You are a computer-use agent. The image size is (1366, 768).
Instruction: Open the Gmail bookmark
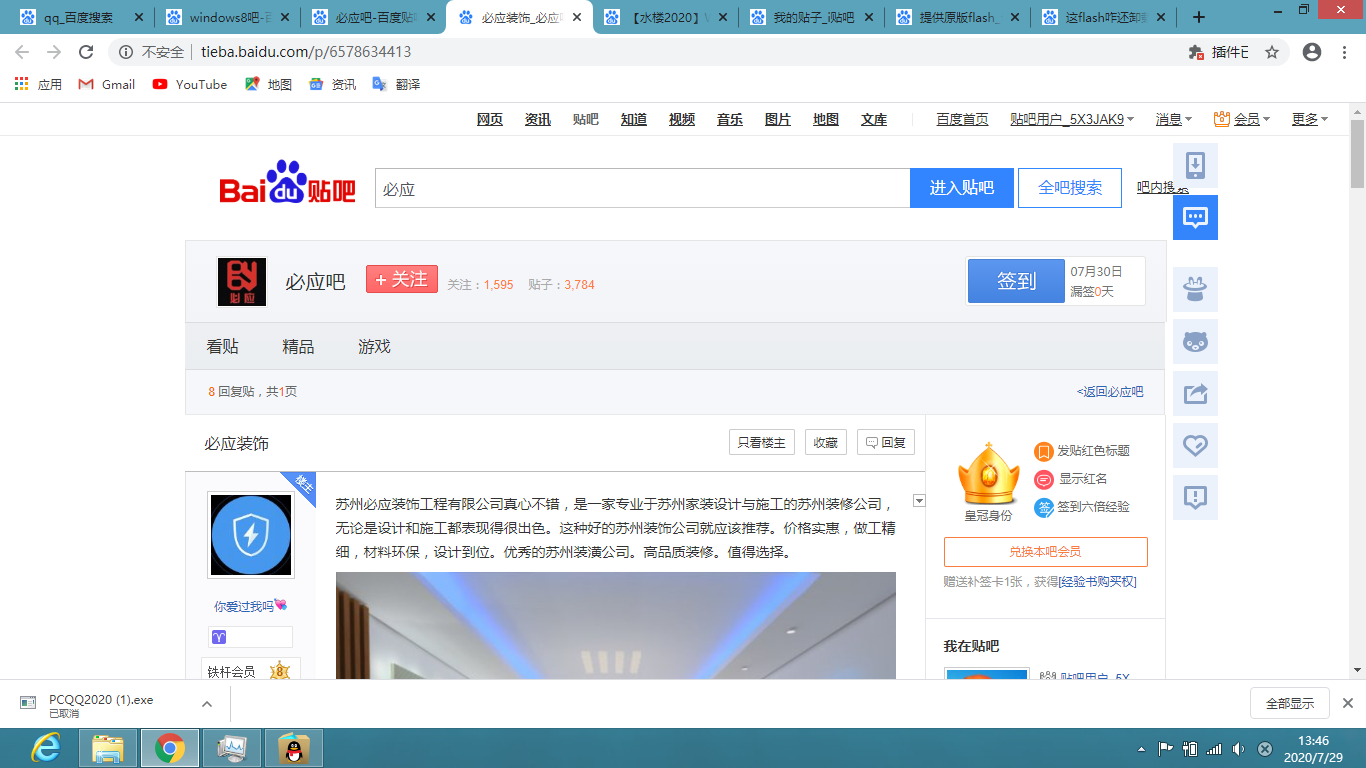(107, 84)
